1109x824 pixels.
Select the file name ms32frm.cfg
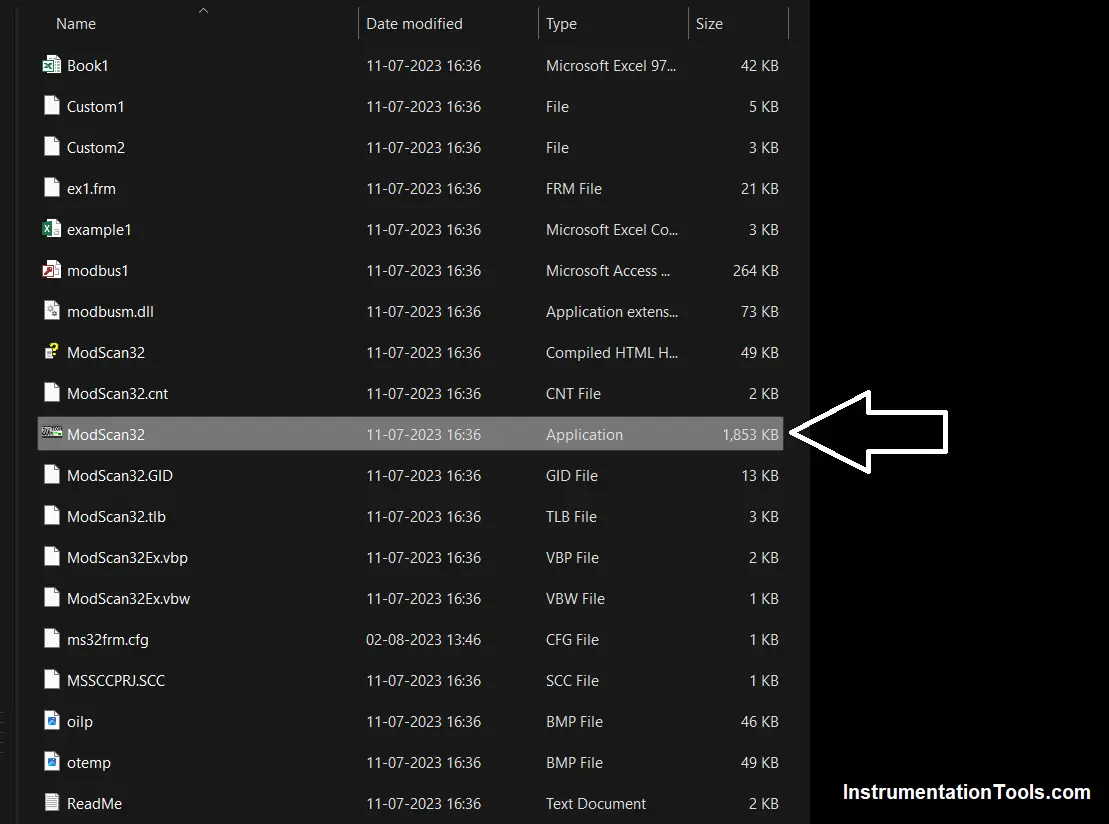click(x=108, y=640)
